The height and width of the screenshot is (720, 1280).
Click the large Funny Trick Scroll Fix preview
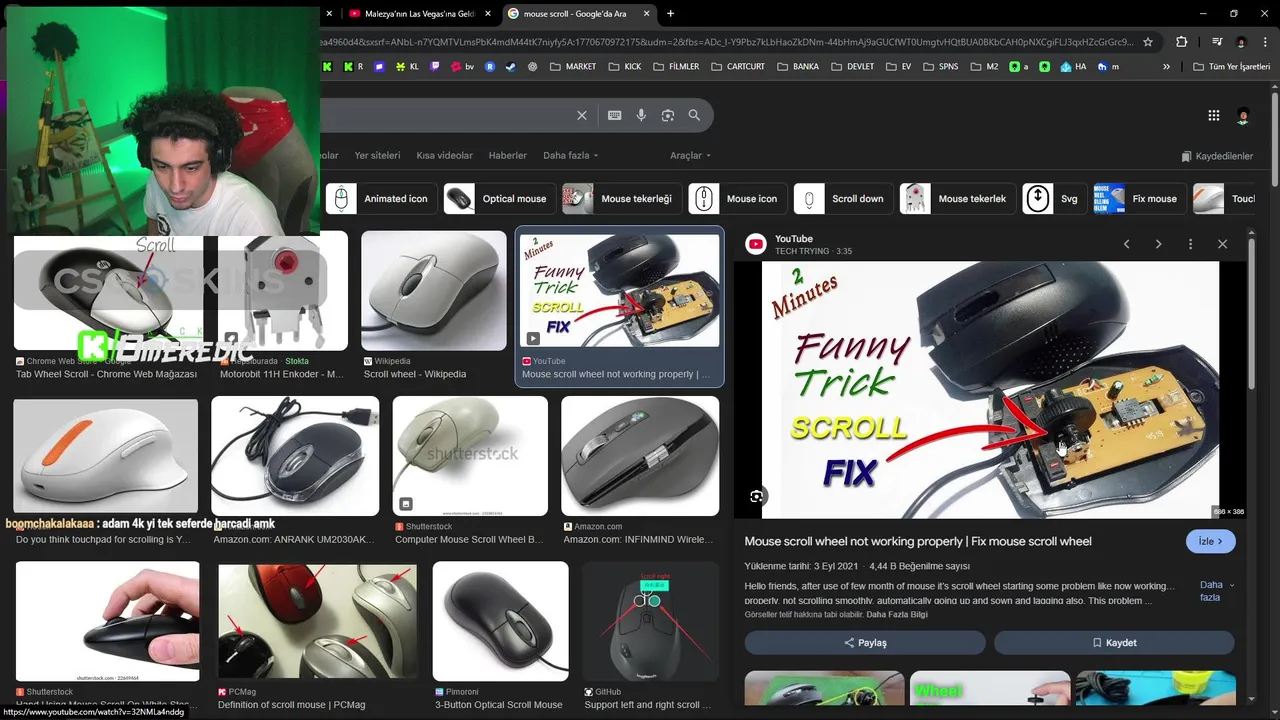pyautogui.click(x=991, y=390)
